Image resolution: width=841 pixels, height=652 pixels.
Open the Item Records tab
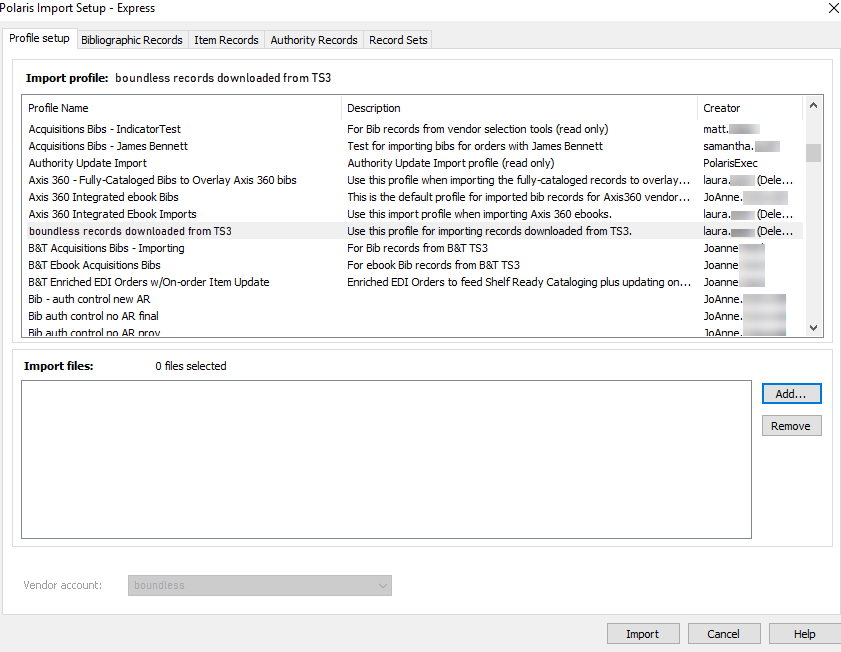pyautogui.click(x=226, y=40)
